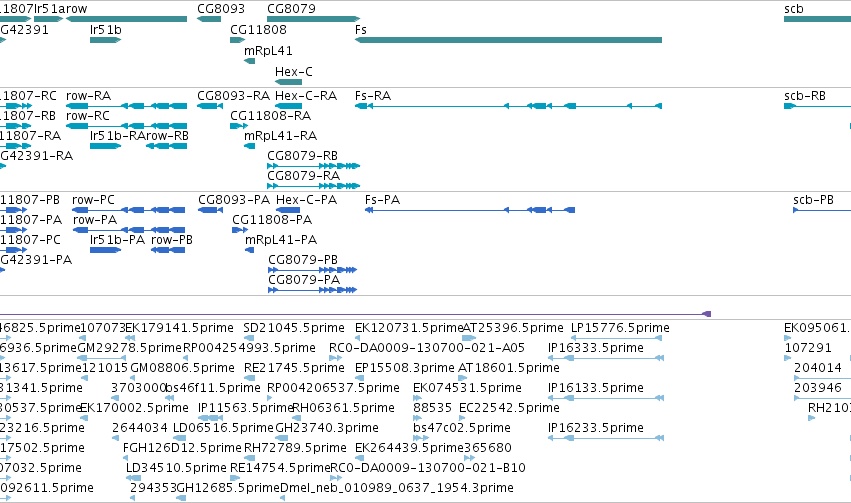Click the IP16133.5prime EST label
Viewport: 851px width, 503px height.
click(x=596, y=389)
